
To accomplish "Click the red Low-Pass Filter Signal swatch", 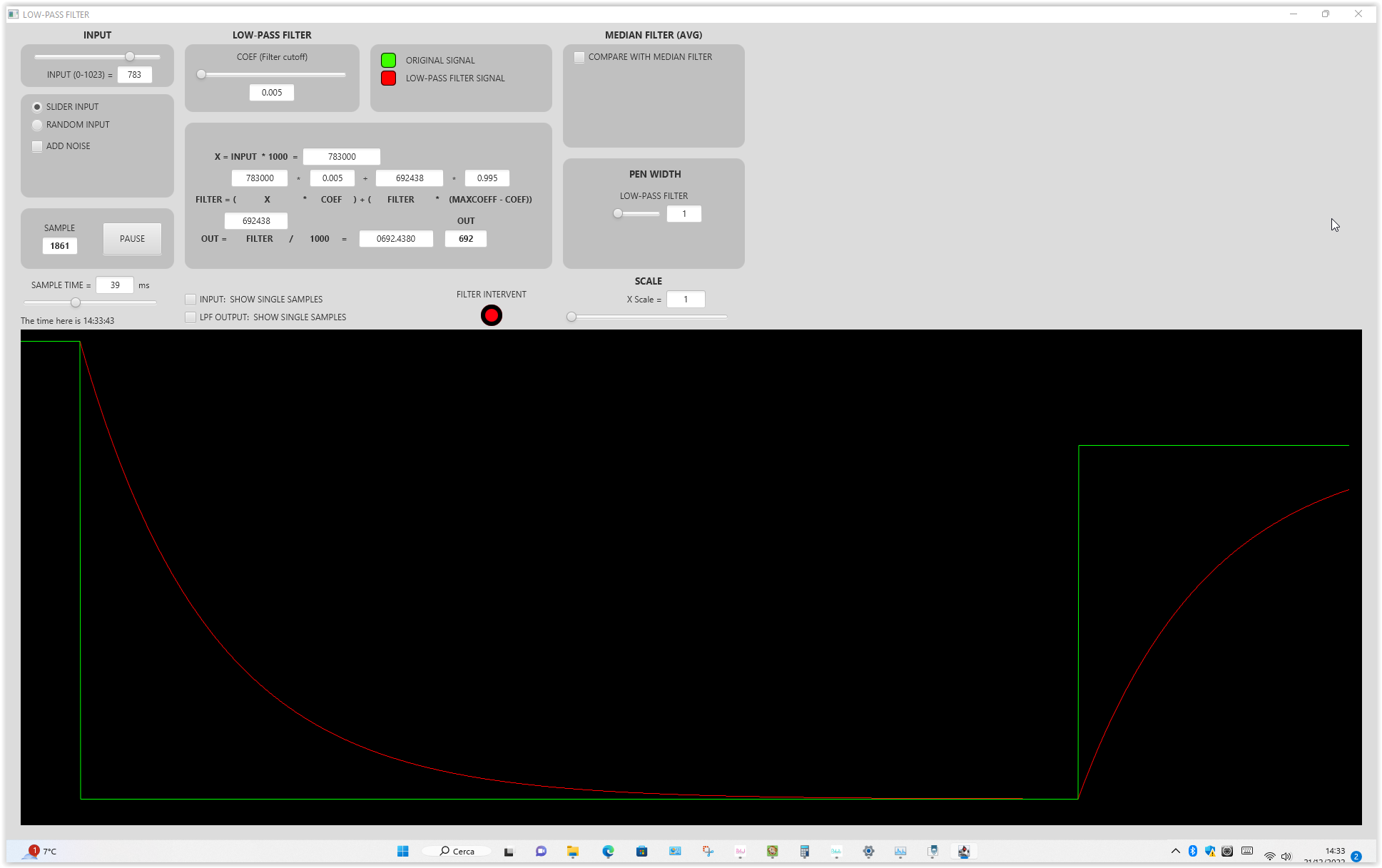I will 388,78.
